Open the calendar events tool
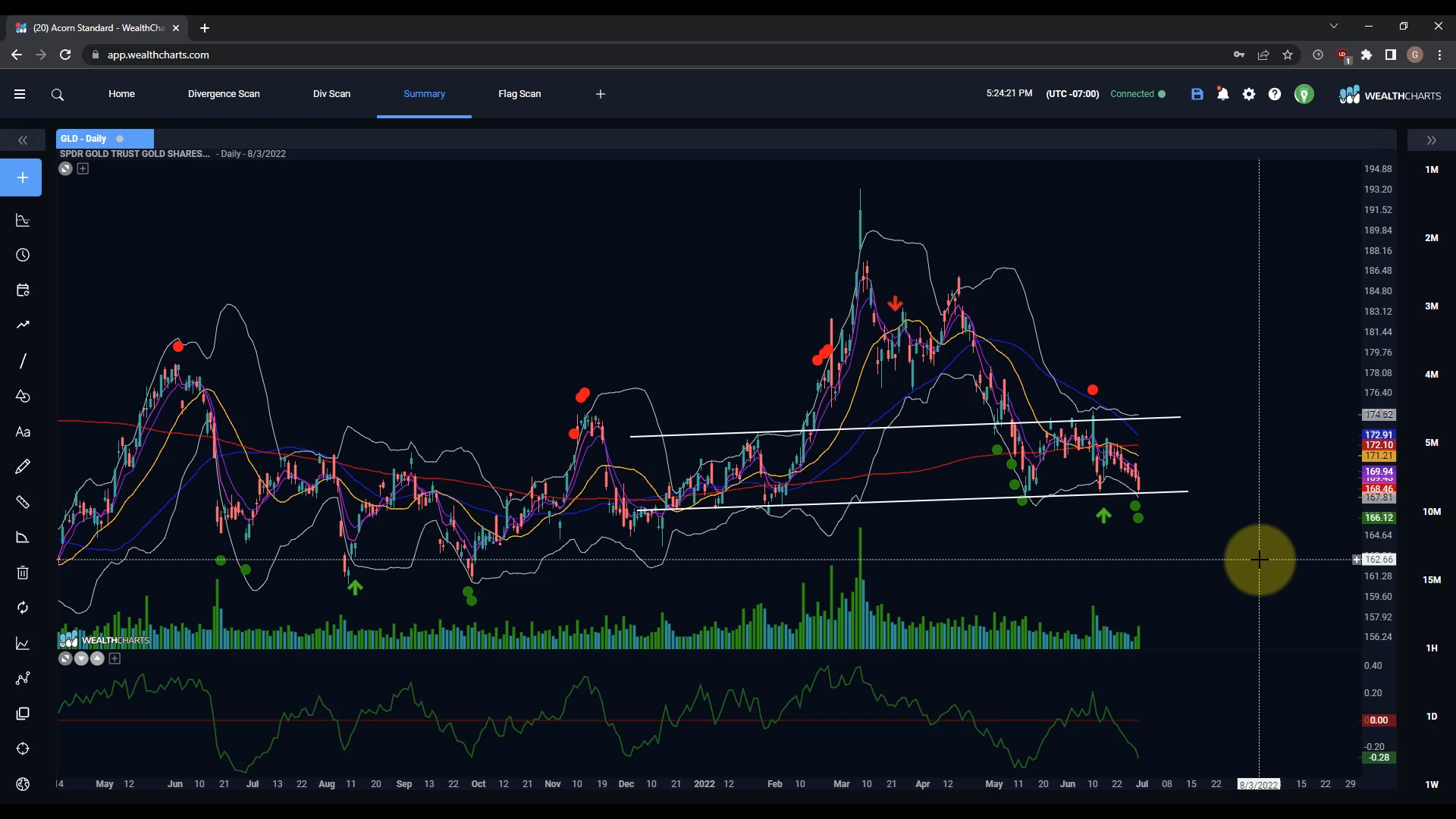1456x819 pixels. click(x=23, y=290)
